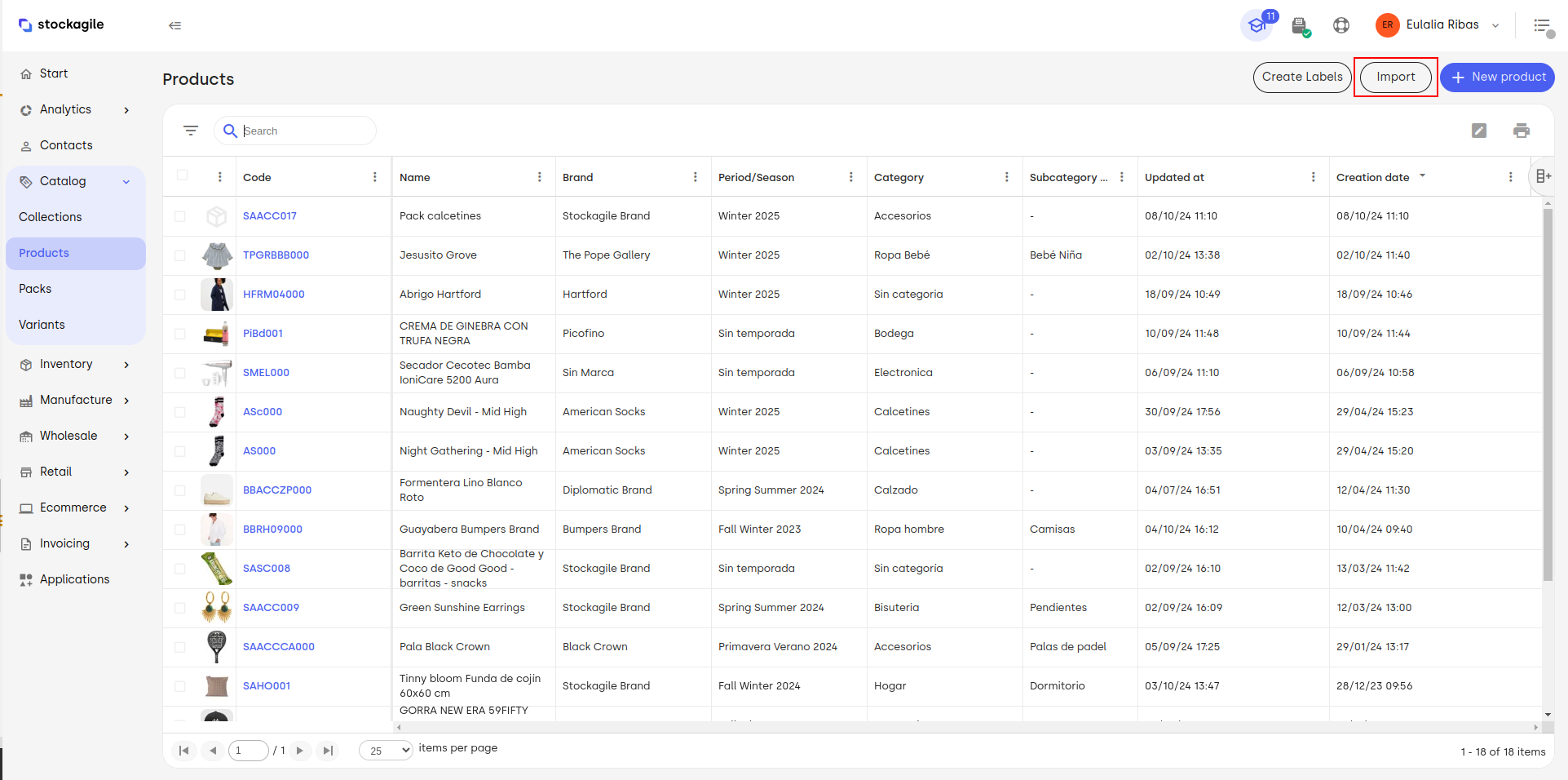Open Creation date column options menu

pyautogui.click(x=1511, y=177)
